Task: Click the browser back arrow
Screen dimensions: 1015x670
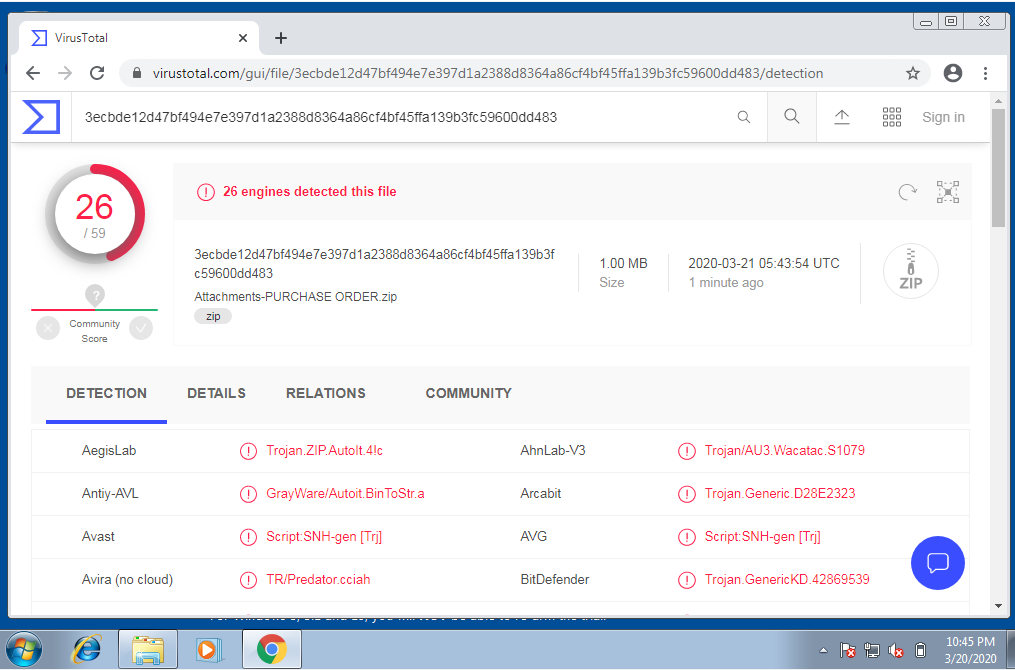Action: point(33,73)
